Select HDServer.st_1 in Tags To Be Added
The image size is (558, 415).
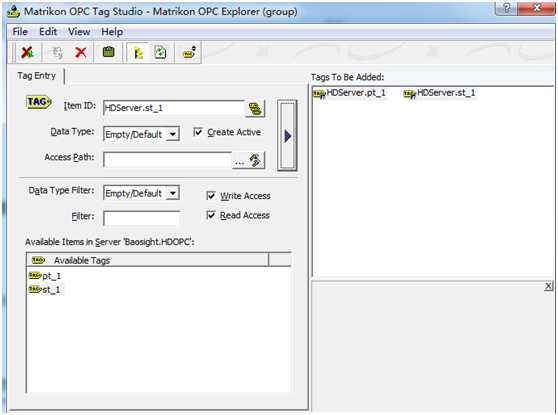(439, 93)
